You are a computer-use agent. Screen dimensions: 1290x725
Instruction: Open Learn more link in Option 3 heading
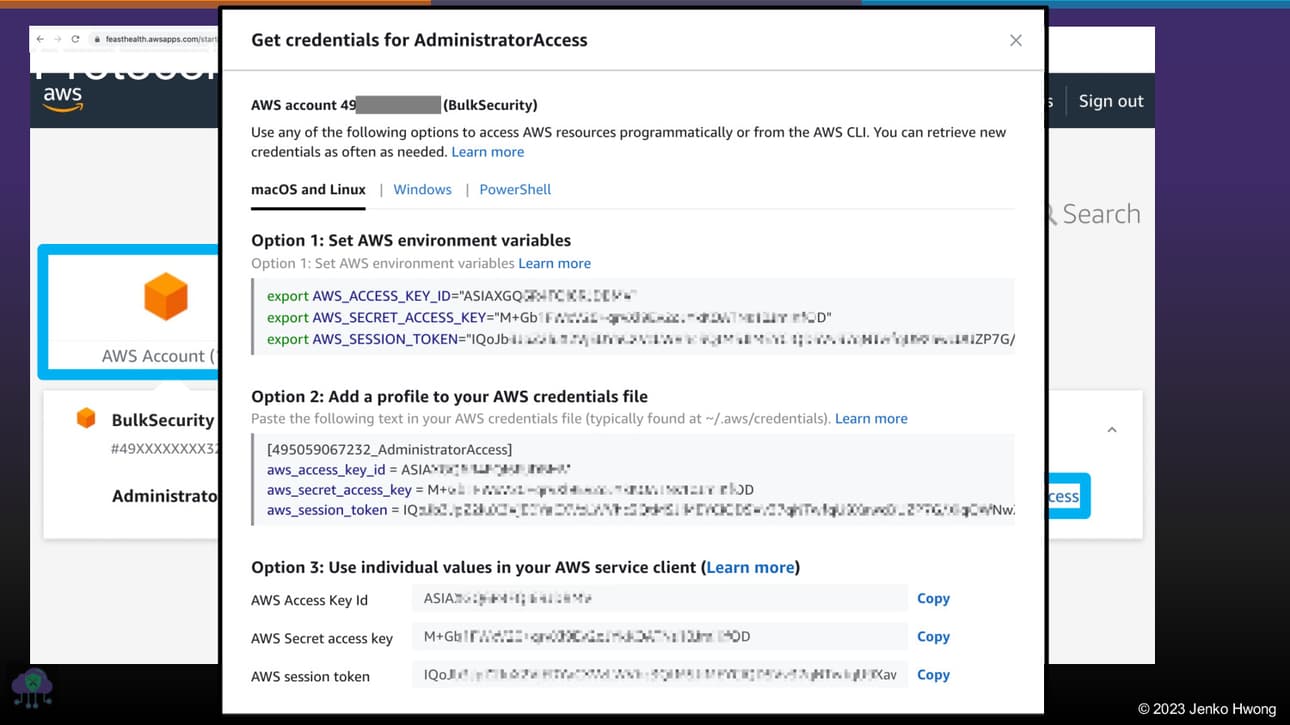750,567
